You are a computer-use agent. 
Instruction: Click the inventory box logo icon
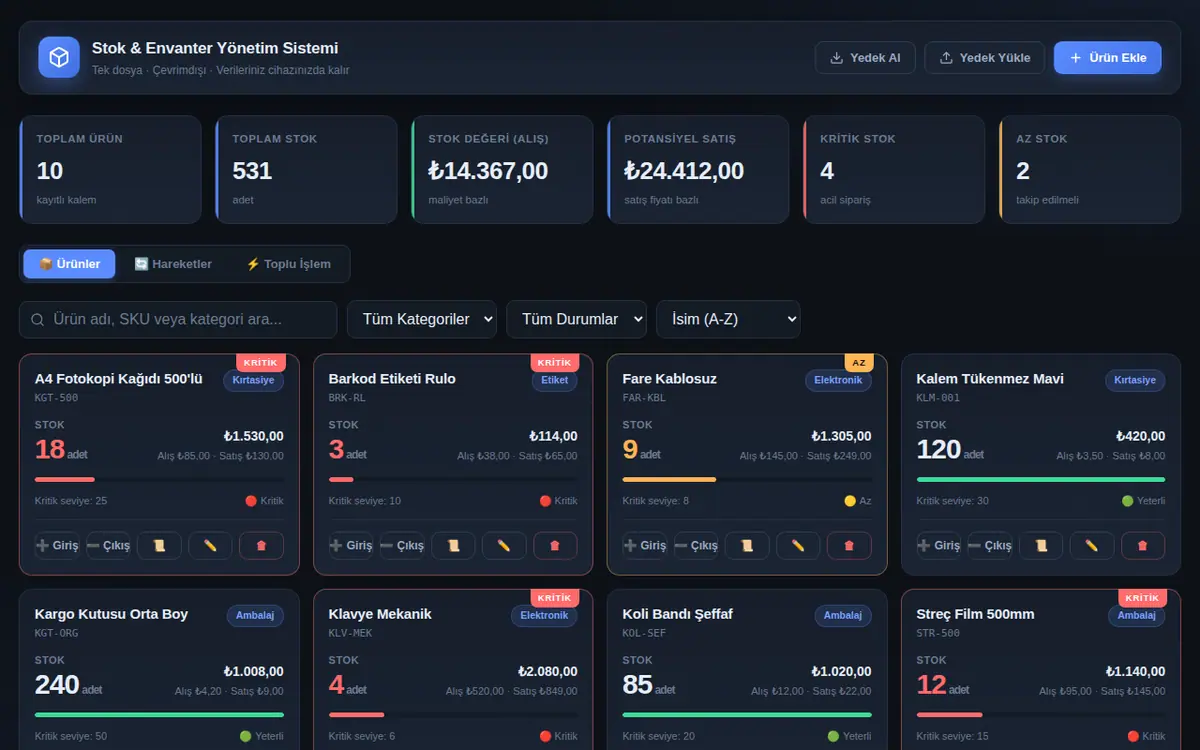[59, 57]
